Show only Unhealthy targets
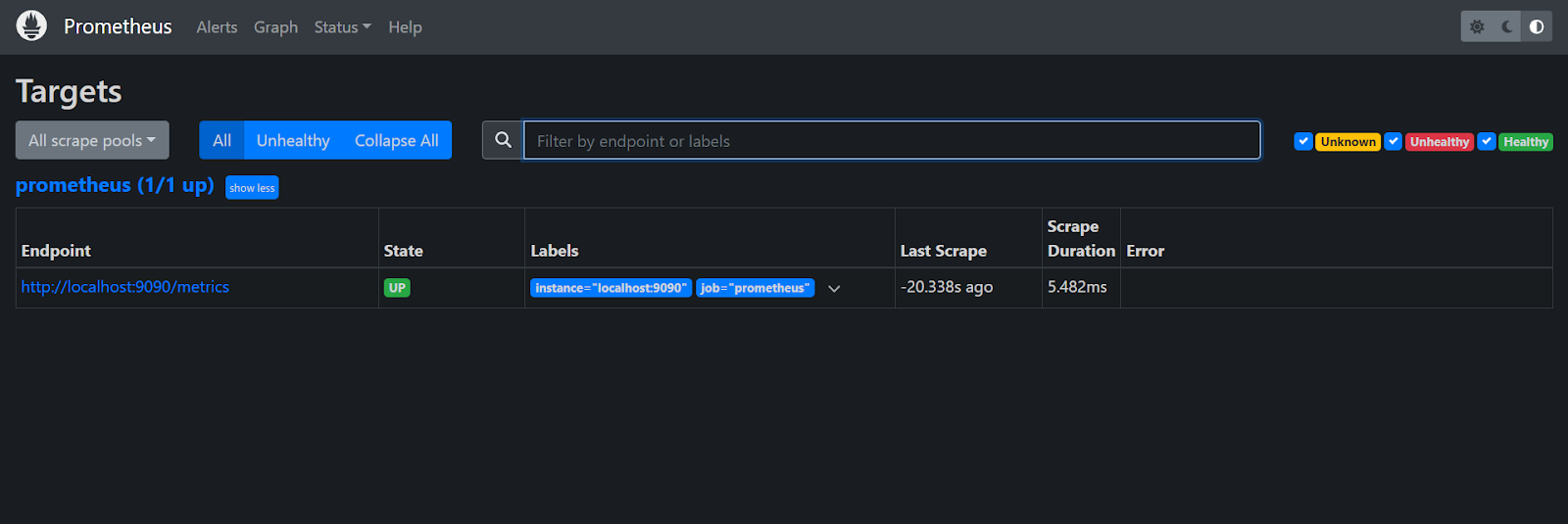1568x524 pixels. pyautogui.click(x=293, y=140)
